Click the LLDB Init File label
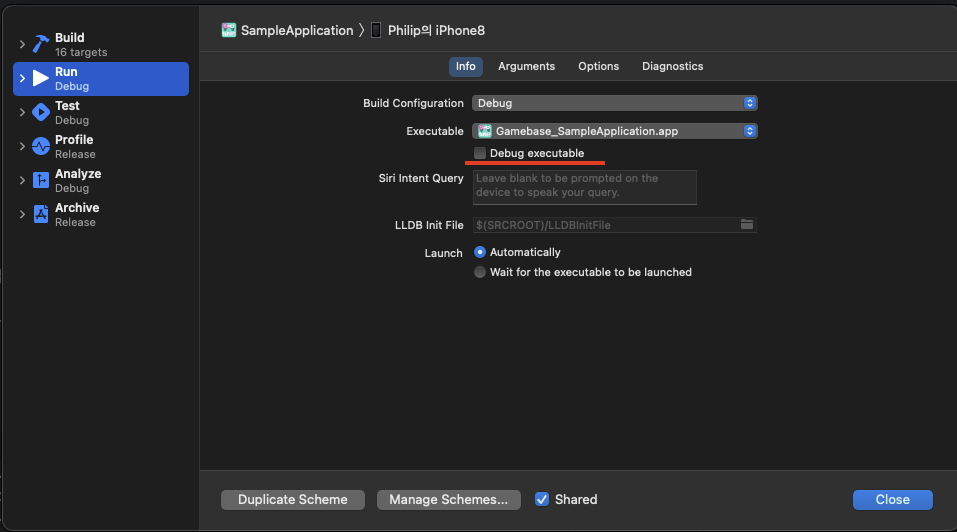The height and width of the screenshot is (532, 957). 429,225
